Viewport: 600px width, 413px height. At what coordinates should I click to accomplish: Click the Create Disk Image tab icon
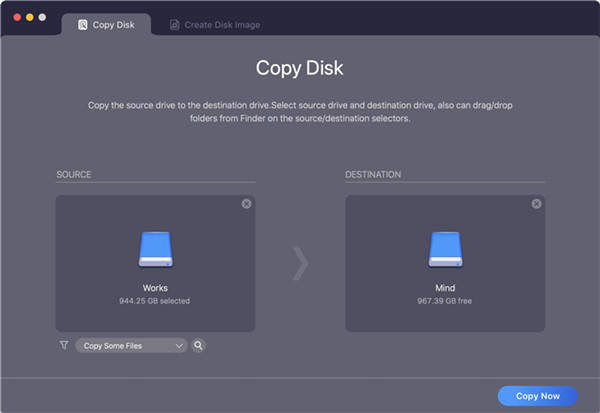coord(174,24)
